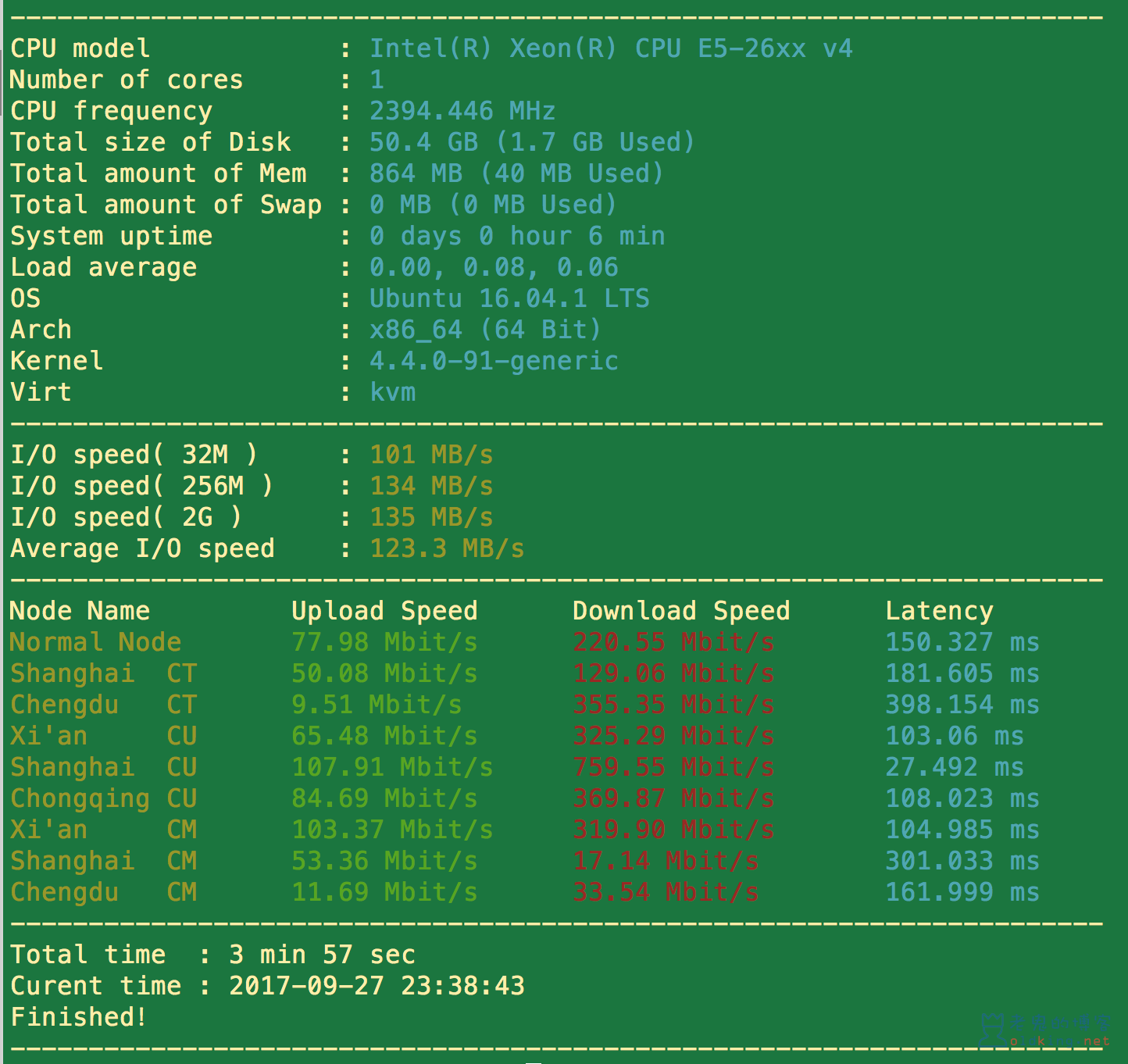Click the kernel version 4.4.0-91-generic
Viewport: 1128px width, 1064px height.
point(494,361)
